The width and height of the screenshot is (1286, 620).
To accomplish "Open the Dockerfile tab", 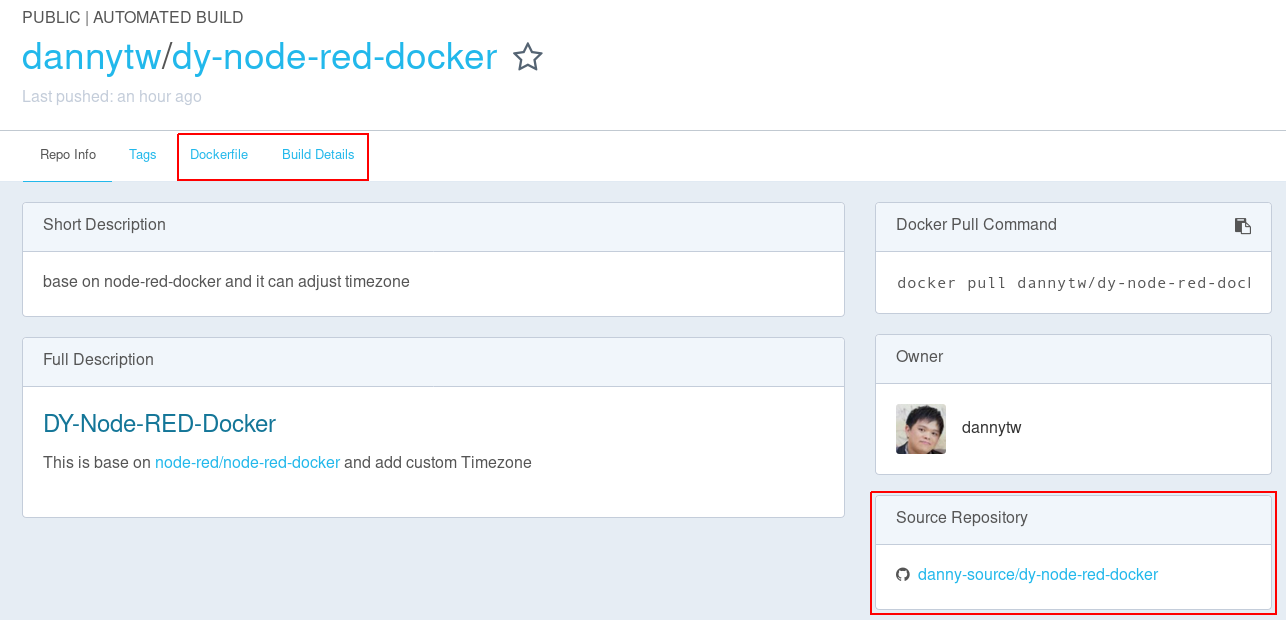I will [x=219, y=155].
